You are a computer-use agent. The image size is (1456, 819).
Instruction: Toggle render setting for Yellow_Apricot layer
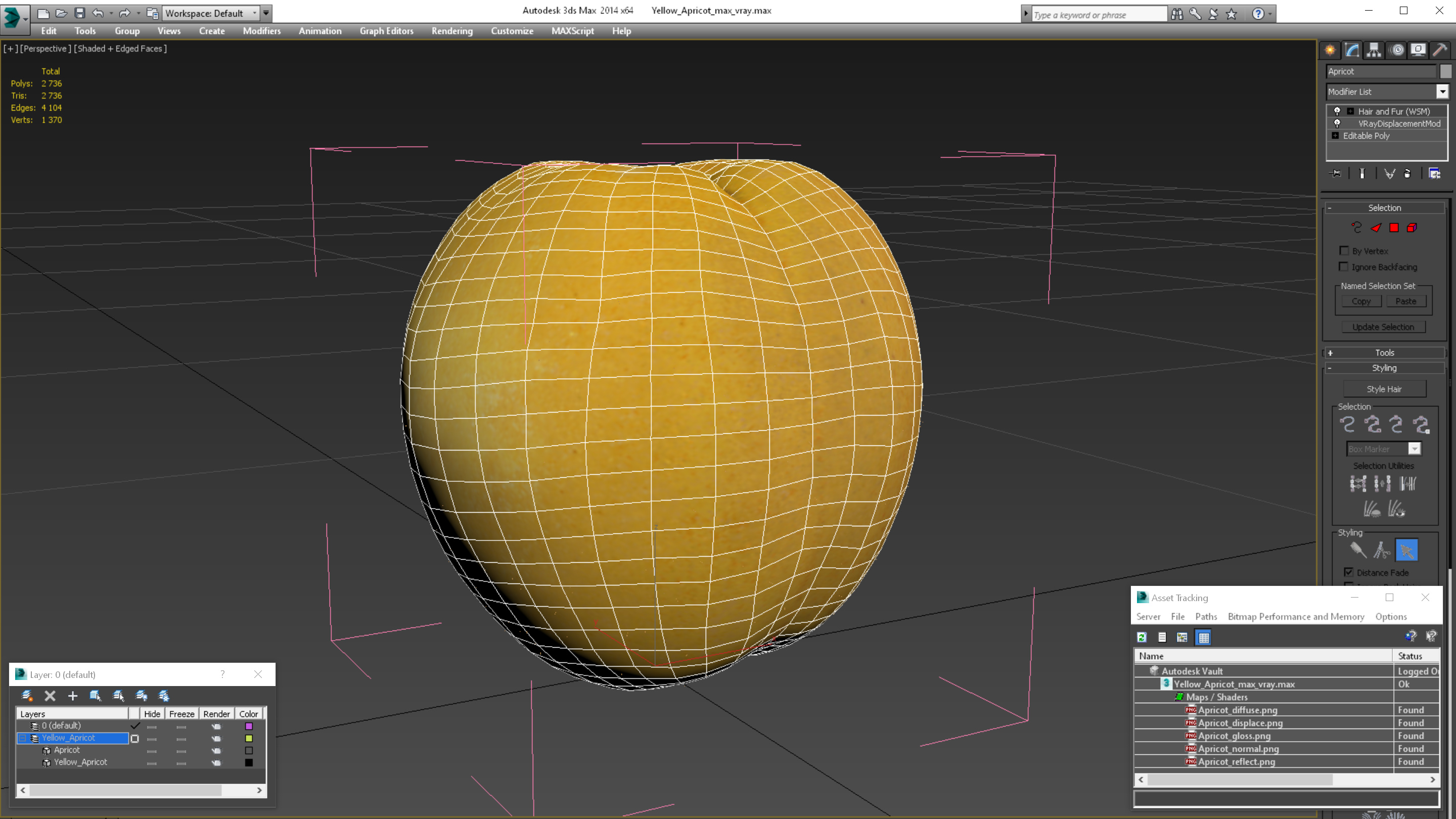coord(216,738)
